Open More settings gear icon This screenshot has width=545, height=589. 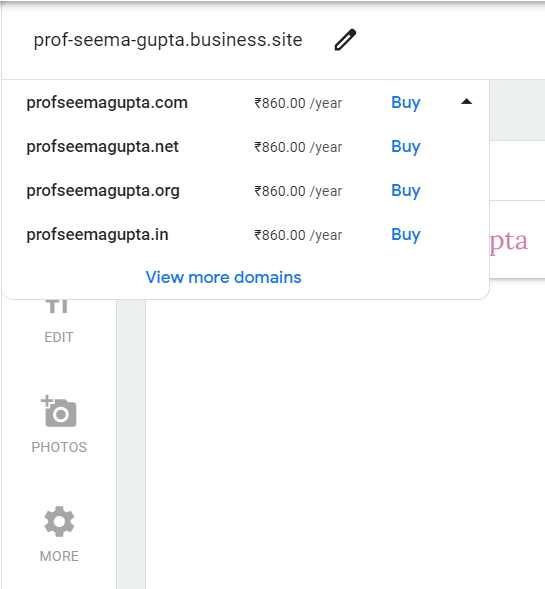pyautogui.click(x=59, y=521)
